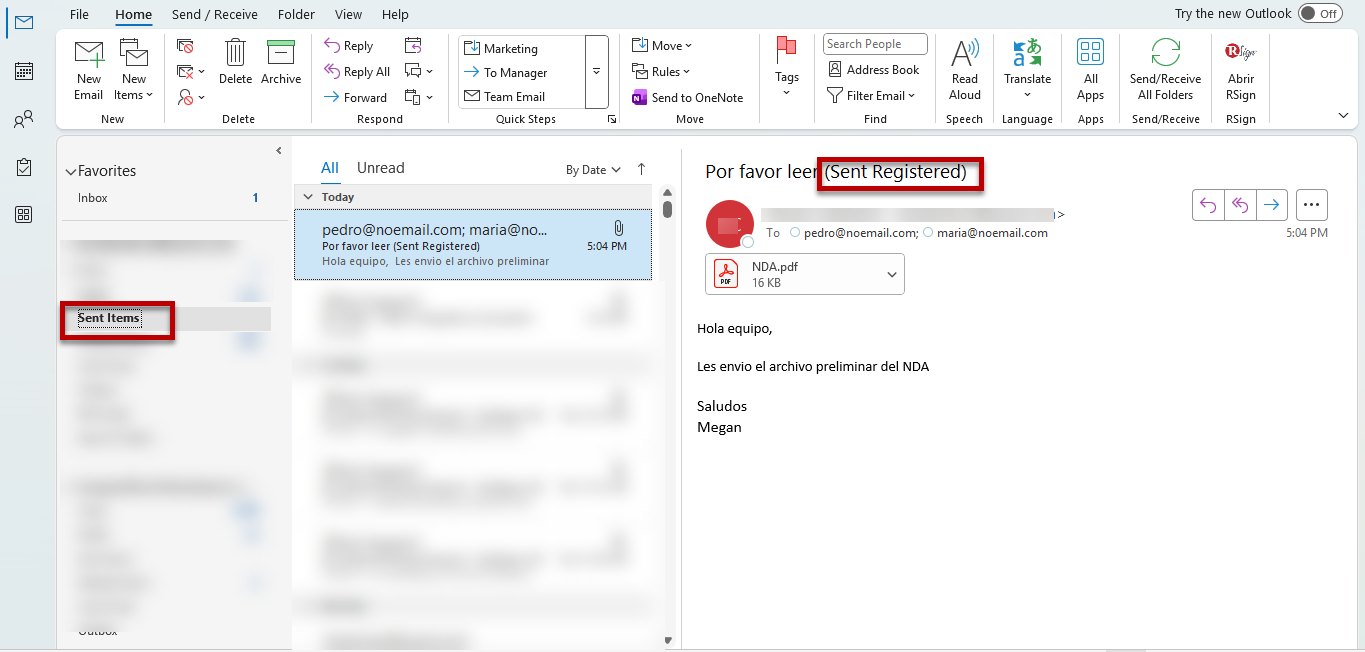This screenshot has width=1365, height=652.
Task: Expand the NDA.pdf attachment dropdown
Action: pyautogui.click(x=892, y=275)
